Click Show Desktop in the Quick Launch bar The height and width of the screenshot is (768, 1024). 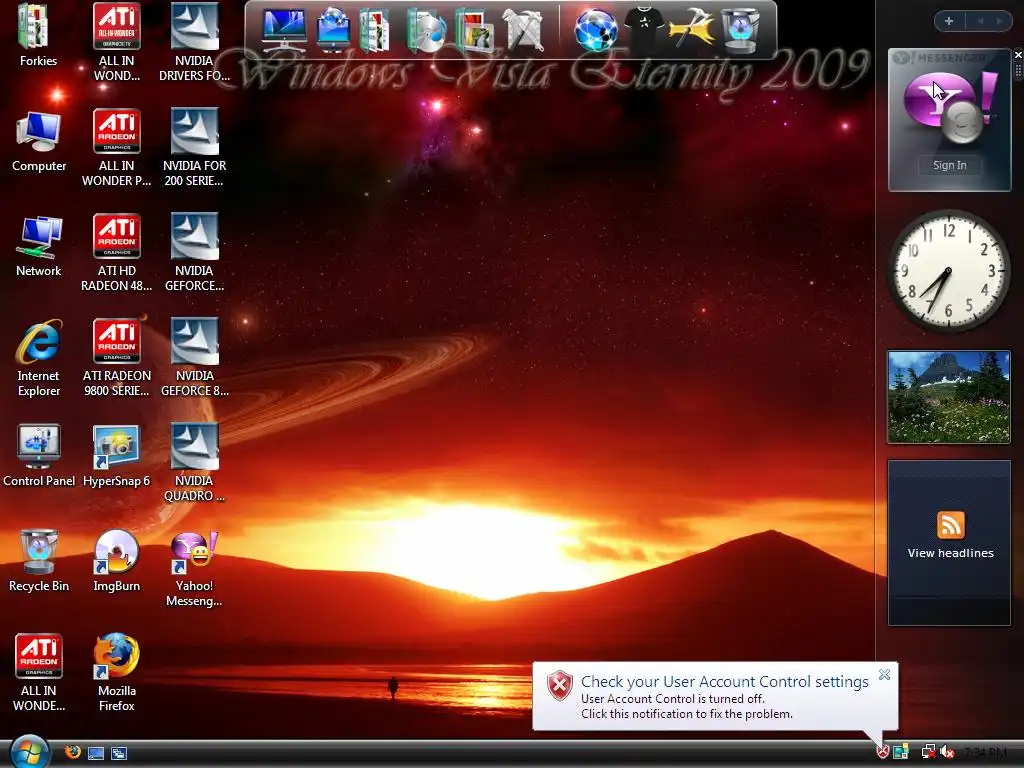tap(96, 753)
